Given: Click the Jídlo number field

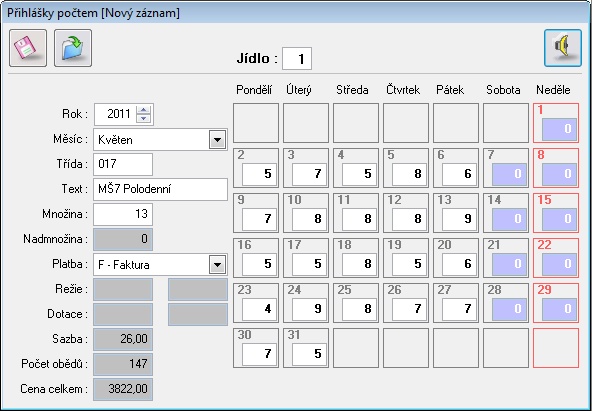Looking at the screenshot, I should point(297,58).
